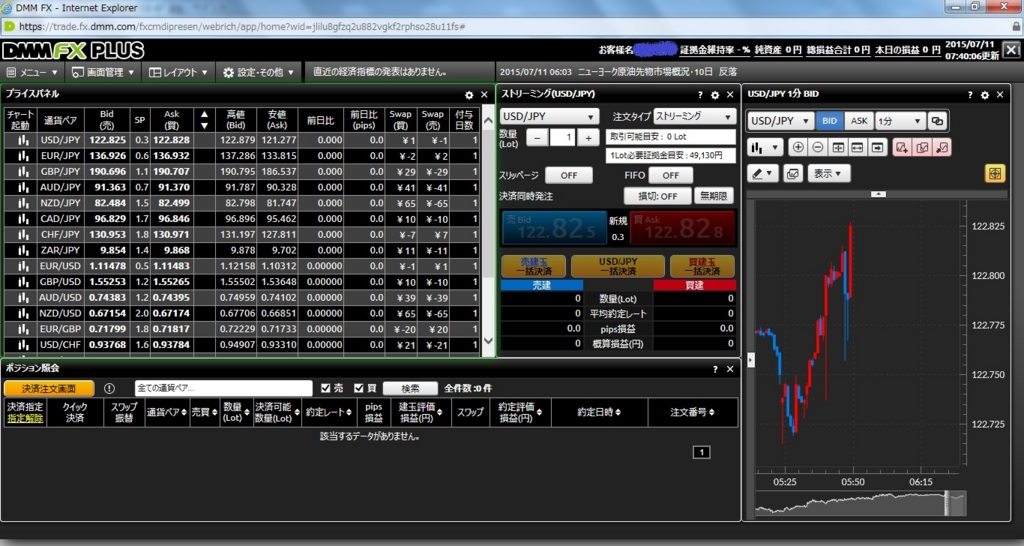Open chart panel help question mark
1024x546 pixels.
click(970, 95)
